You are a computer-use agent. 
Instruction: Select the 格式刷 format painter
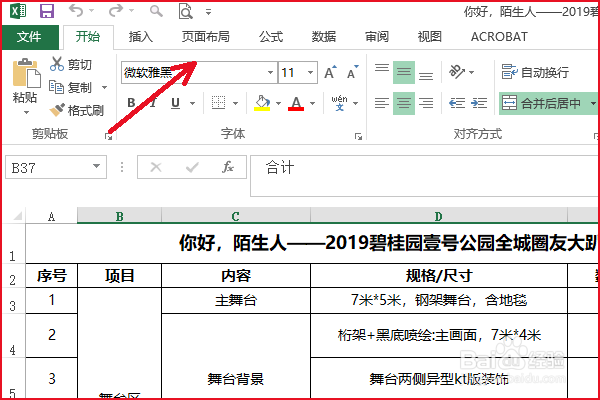[x=77, y=110]
